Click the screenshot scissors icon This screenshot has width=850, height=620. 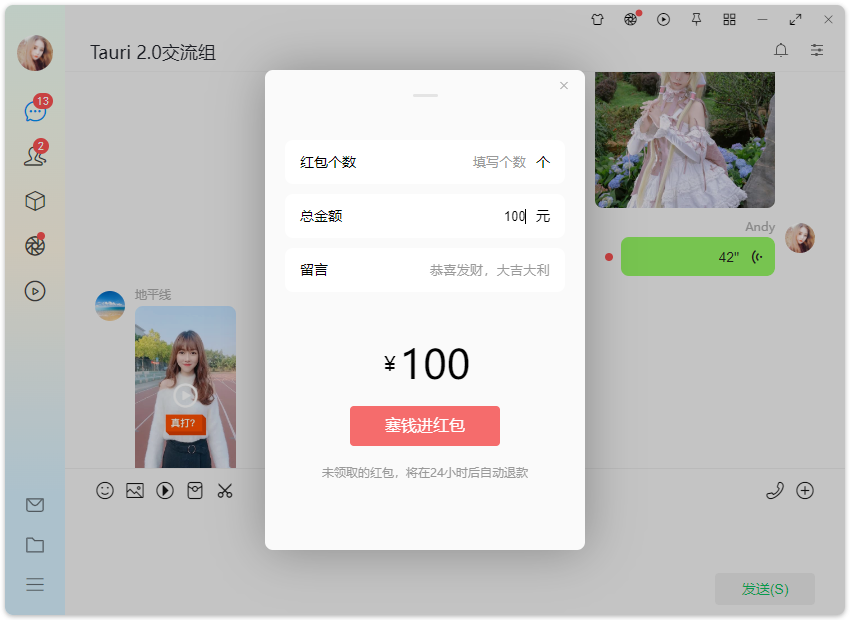(225, 490)
